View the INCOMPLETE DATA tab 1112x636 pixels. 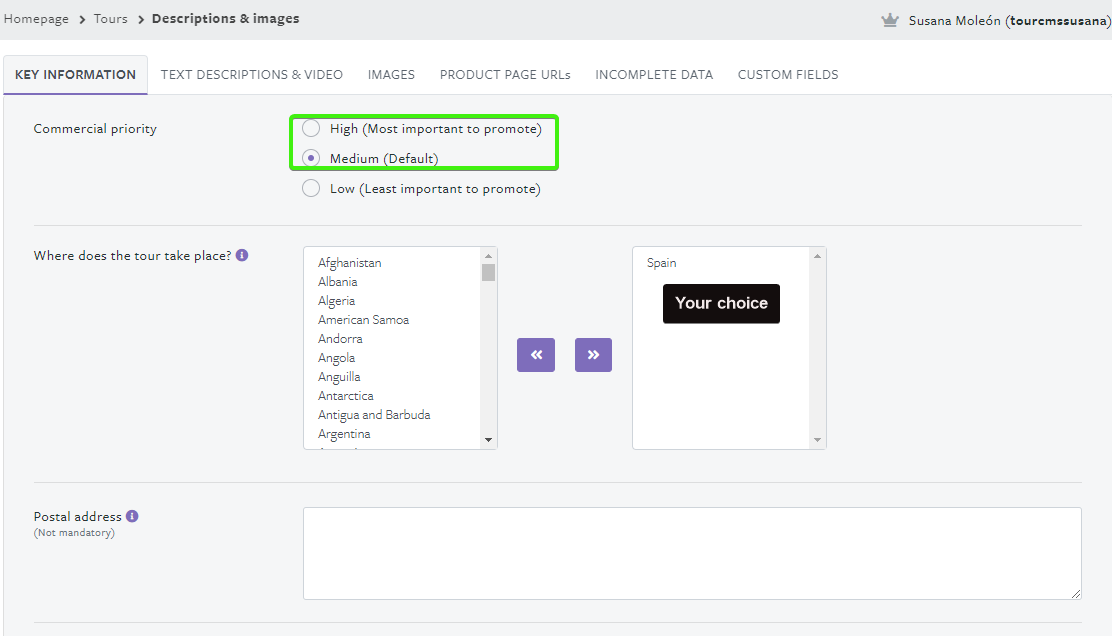(x=654, y=74)
